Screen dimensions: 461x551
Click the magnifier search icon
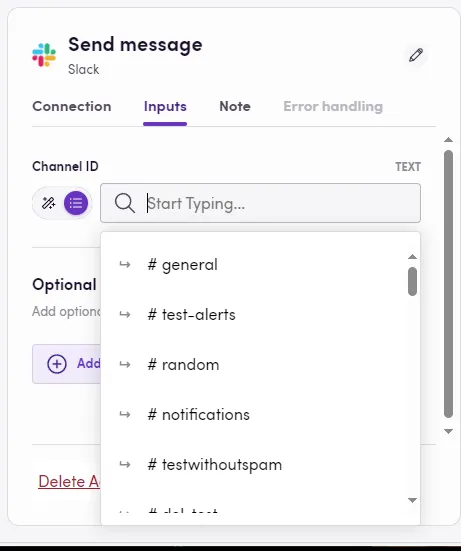(x=124, y=203)
